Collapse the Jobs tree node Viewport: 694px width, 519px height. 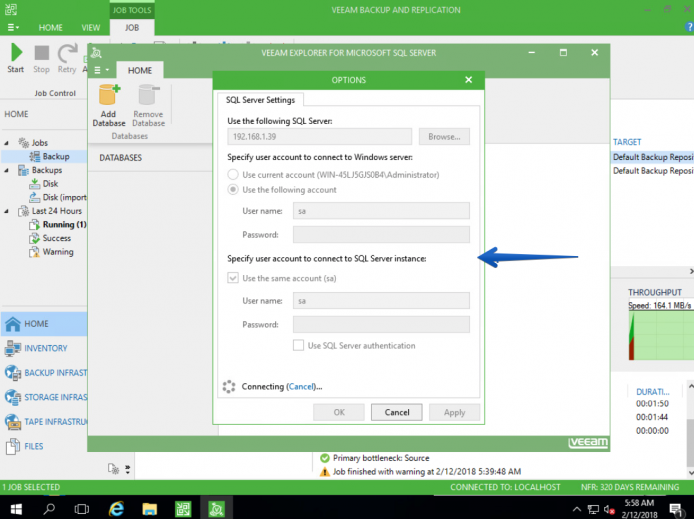6,143
